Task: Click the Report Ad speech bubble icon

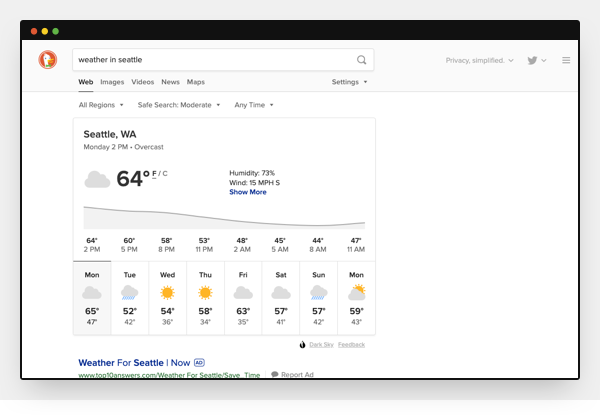Action: point(274,374)
